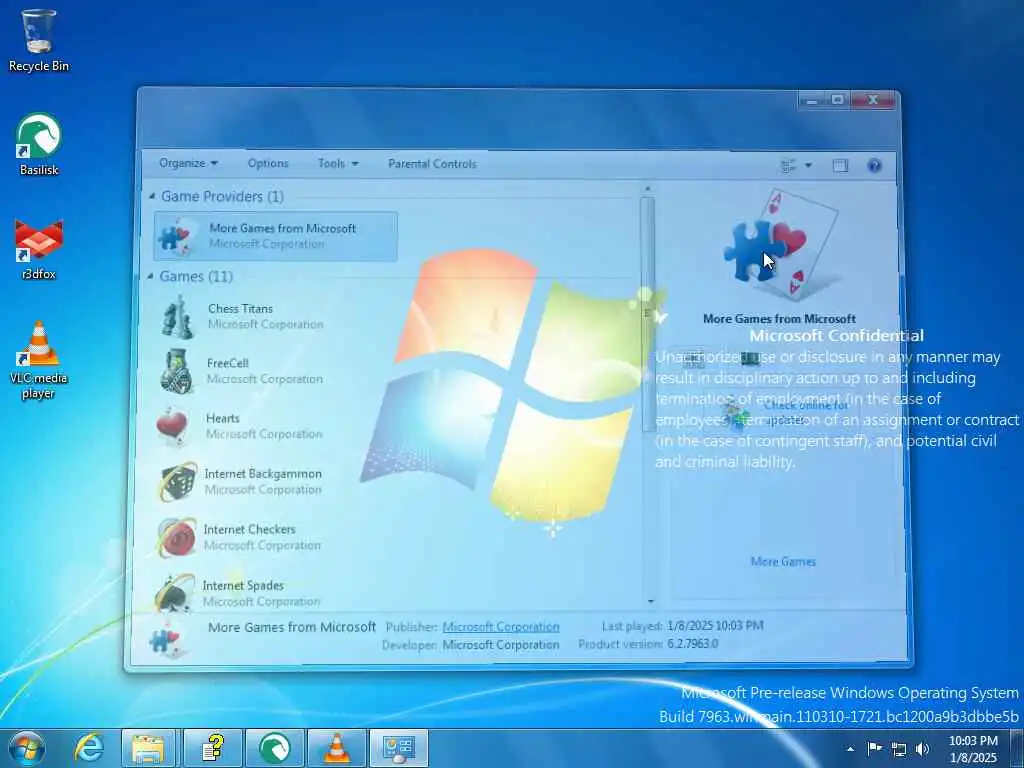This screenshot has height=768, width=1024.
Task: Click the taskbar clock showing 10:03 PM
Action: [972, 749]
